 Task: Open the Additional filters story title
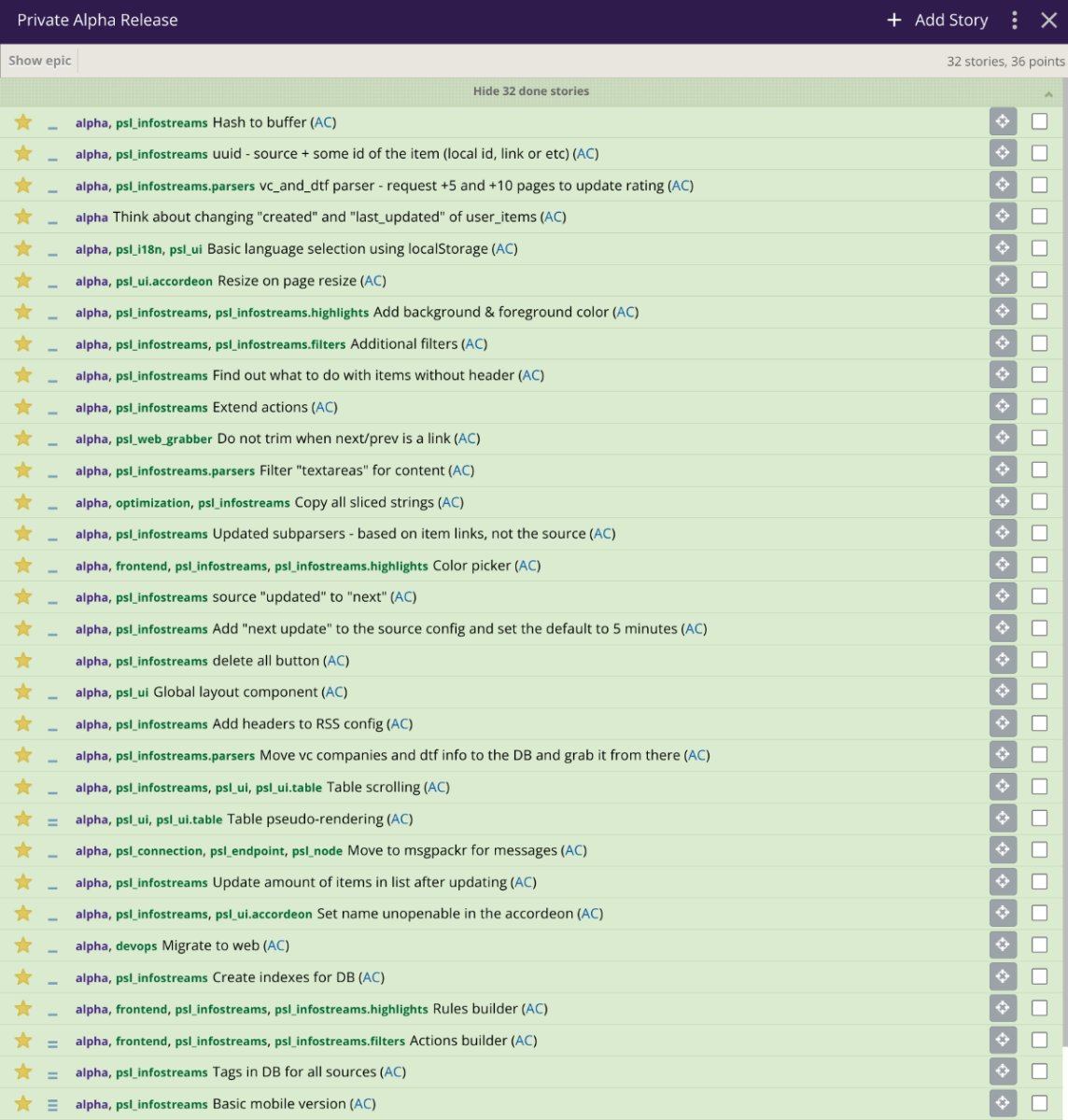pyautogui.click(x=403, y=344)
